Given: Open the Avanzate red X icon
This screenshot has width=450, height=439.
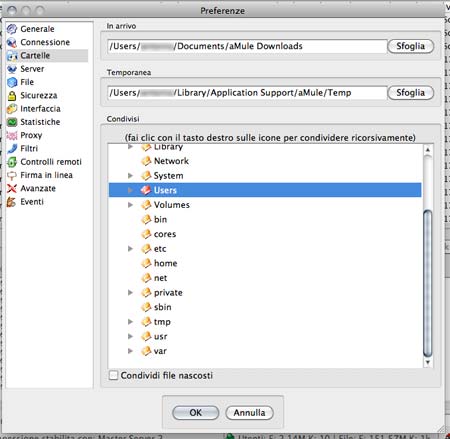Looking at the screenshot, I should click(12, 189).
